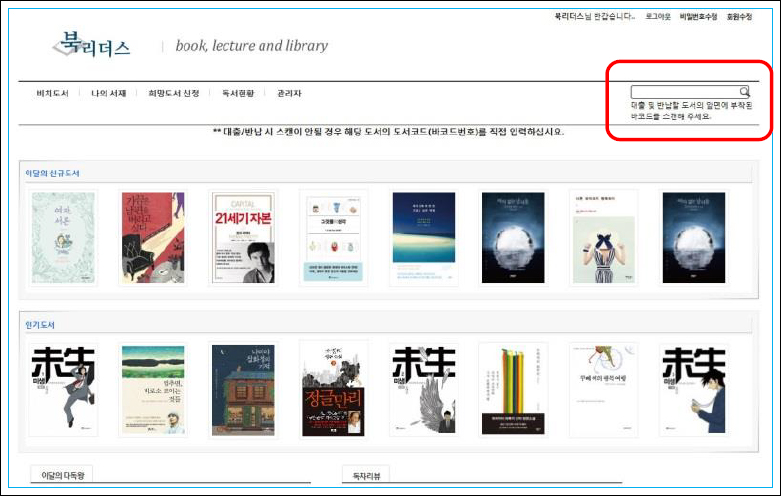
Task: Open the cover of woman with bow
Action: pos(604,238)
